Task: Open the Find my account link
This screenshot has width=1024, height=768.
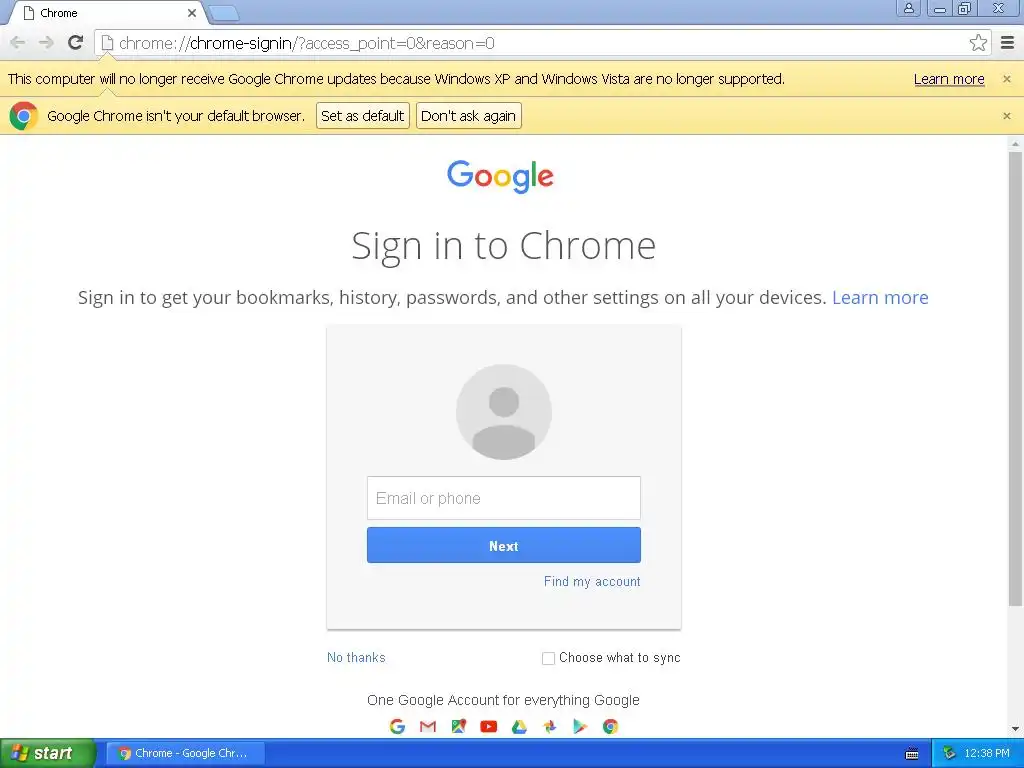Action: point(592,582)
